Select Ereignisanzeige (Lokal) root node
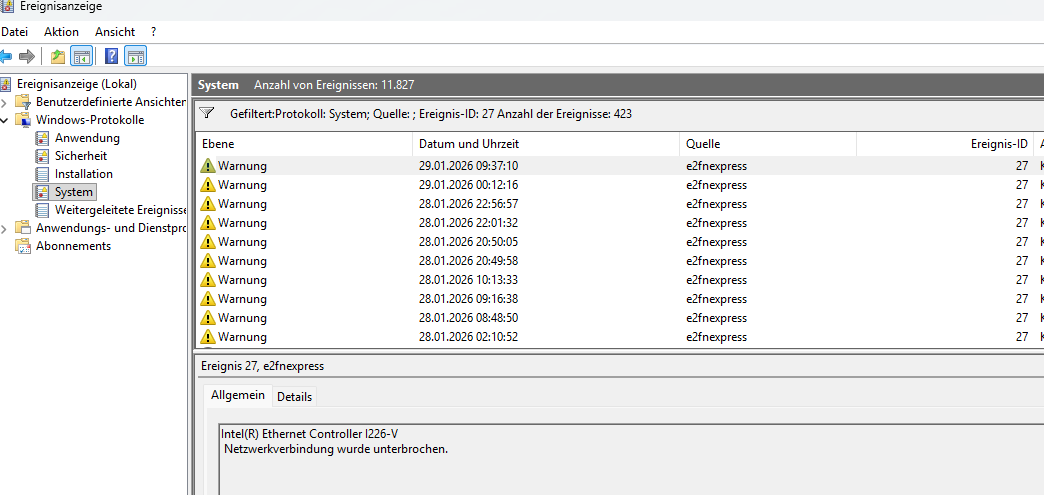 click(77, 84)
